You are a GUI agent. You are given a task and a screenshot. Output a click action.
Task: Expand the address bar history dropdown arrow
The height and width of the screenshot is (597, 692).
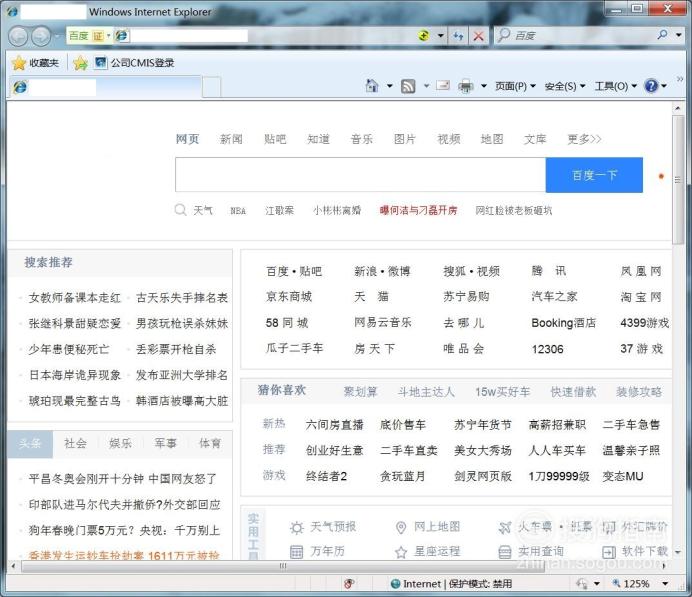coord(440,36)
